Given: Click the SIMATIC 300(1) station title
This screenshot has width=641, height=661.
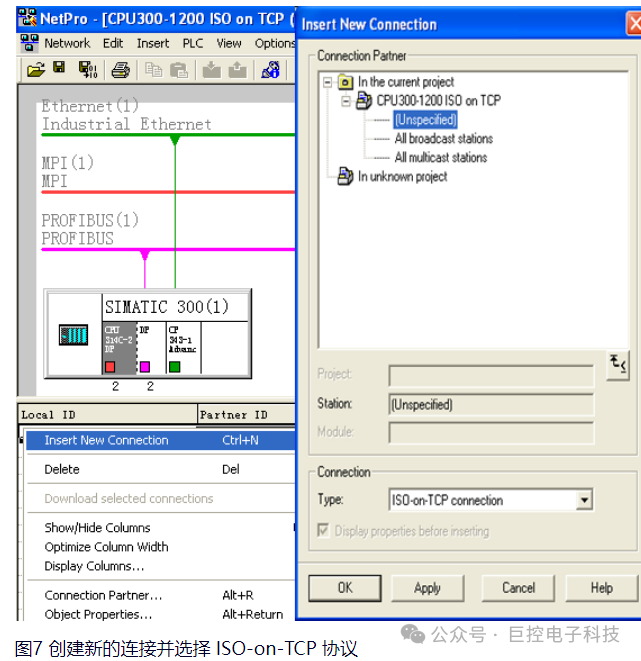Looking at the screenshot, I should point(167,307).
